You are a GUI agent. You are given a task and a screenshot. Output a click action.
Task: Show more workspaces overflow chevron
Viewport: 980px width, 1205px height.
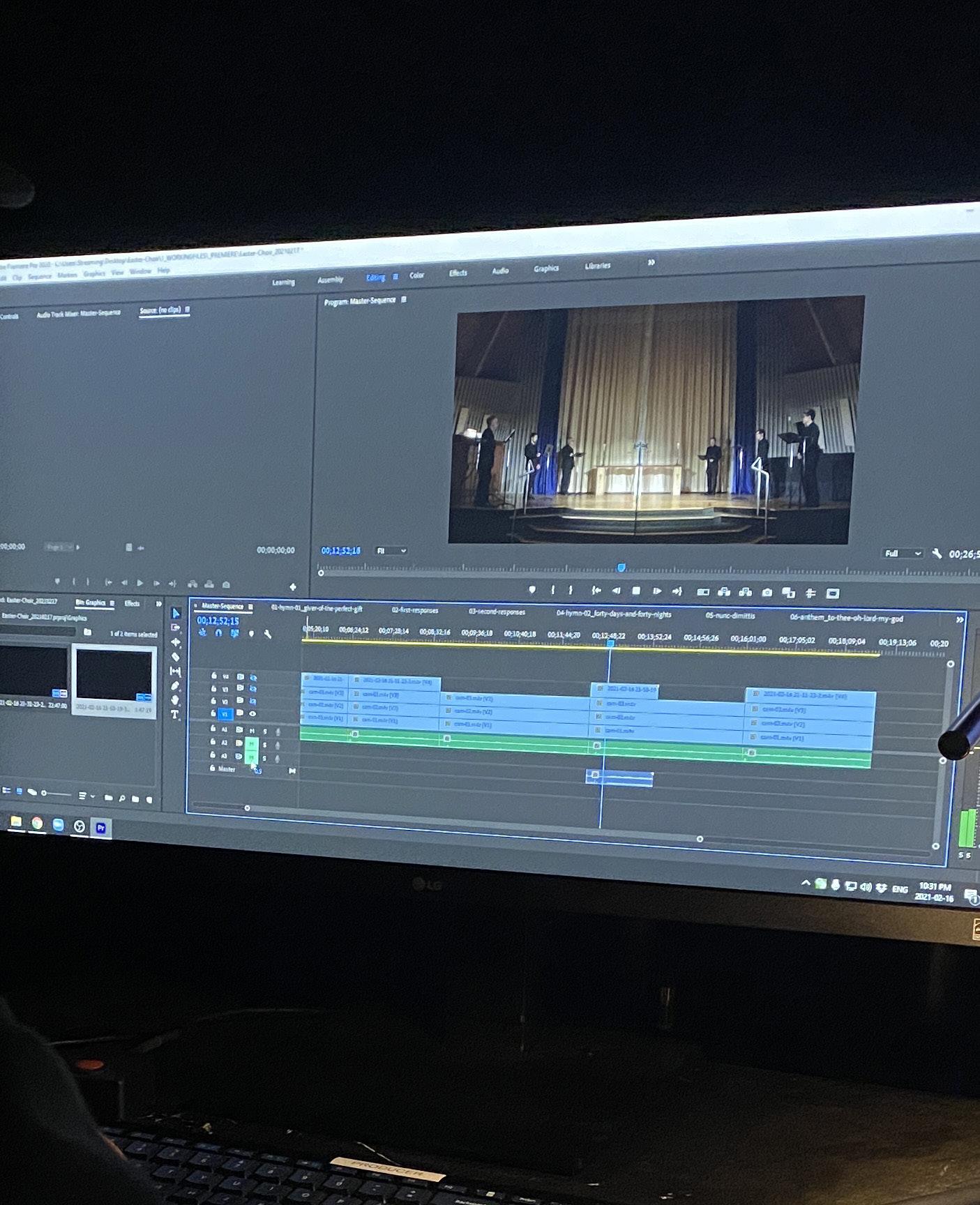(x=651, y=263)
